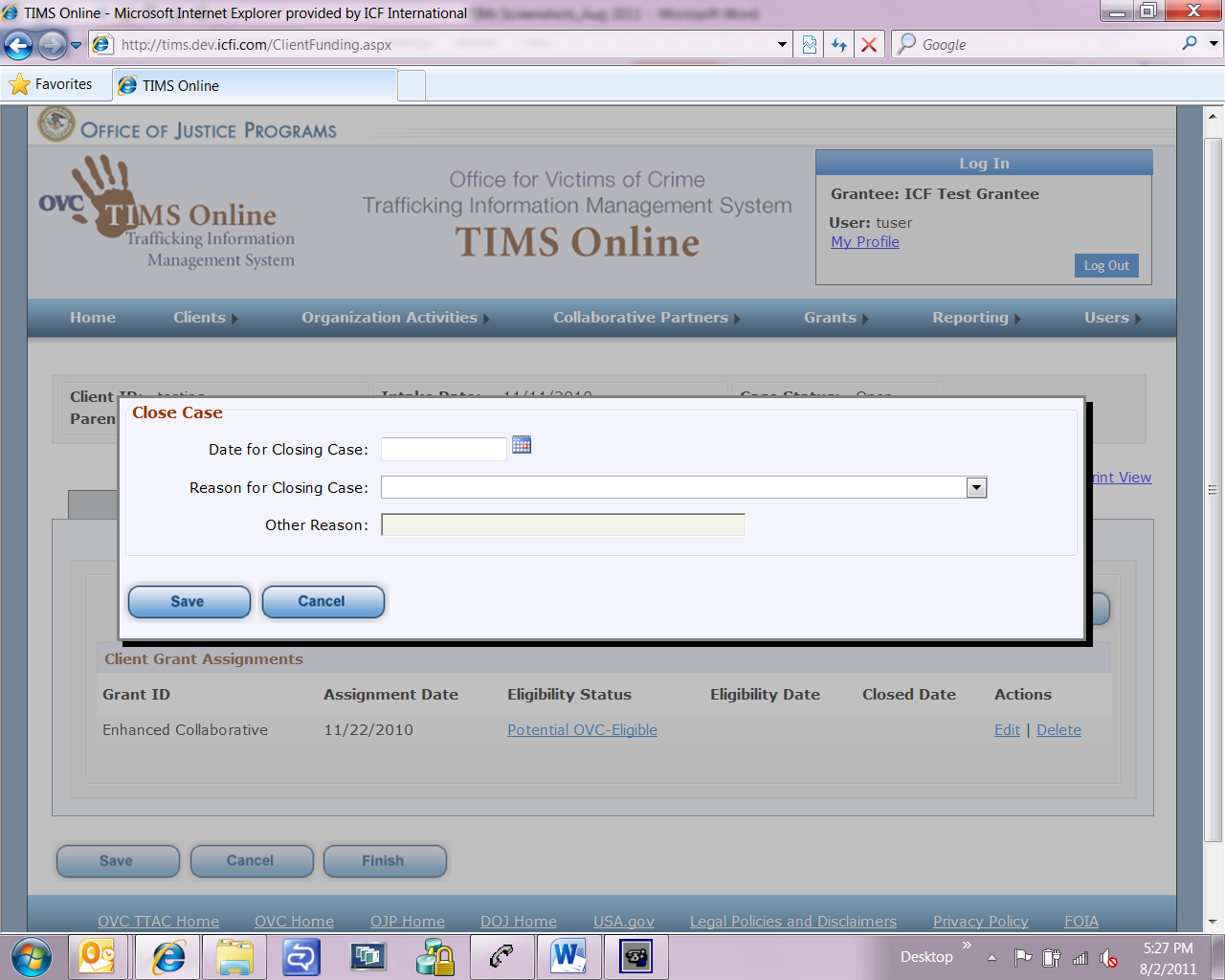Click the power battery tray icon
1225x980 pixels.
pos(1052,957)
